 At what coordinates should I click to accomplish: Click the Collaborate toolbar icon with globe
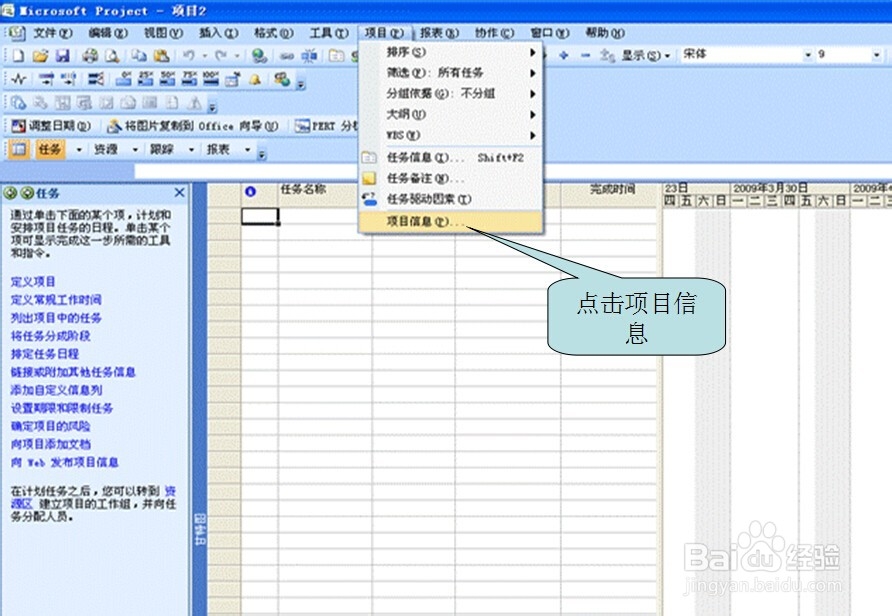click(282, 79)
